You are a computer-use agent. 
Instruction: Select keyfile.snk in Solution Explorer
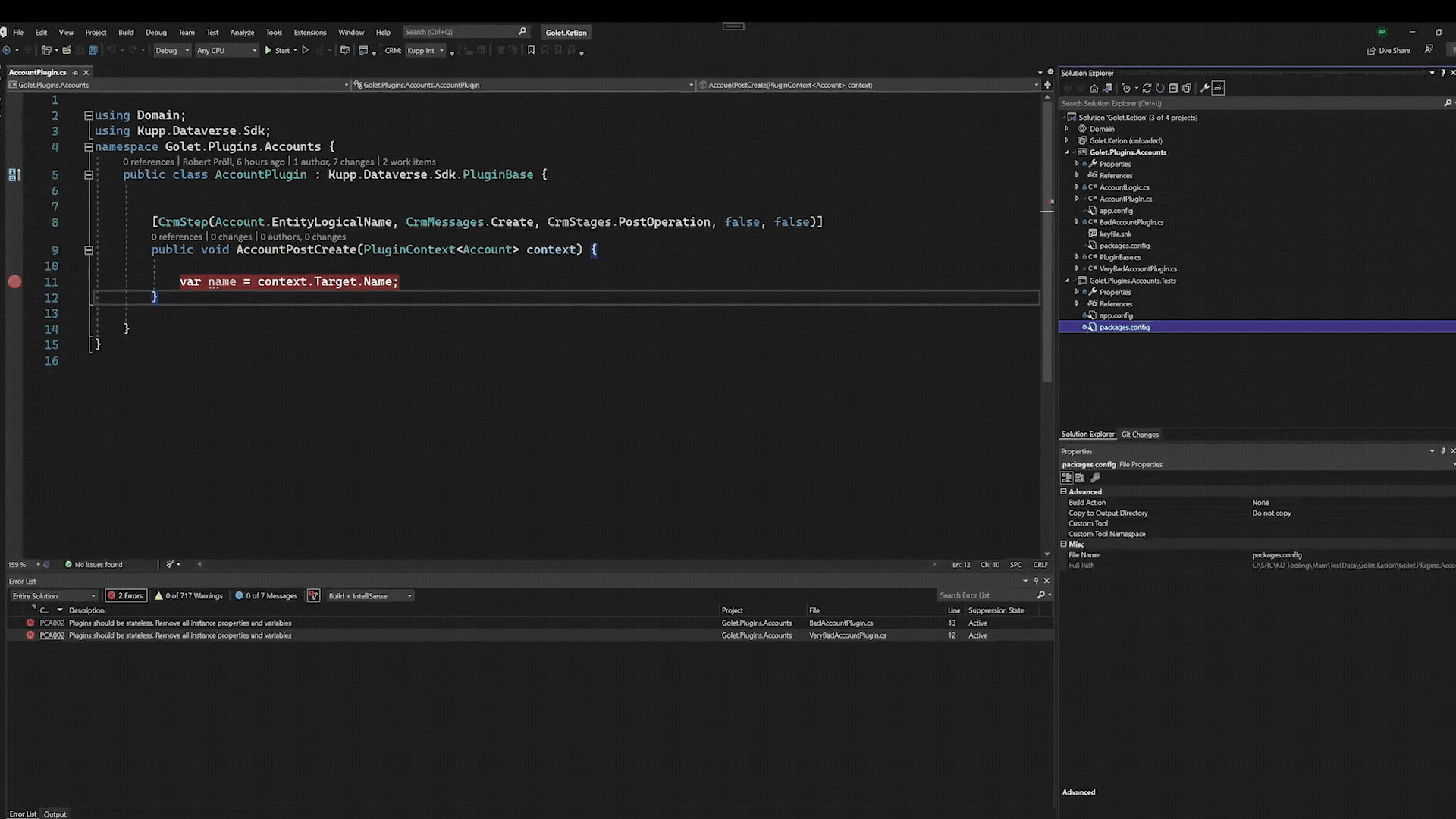pyautogui.click(x=1115, y=234)
